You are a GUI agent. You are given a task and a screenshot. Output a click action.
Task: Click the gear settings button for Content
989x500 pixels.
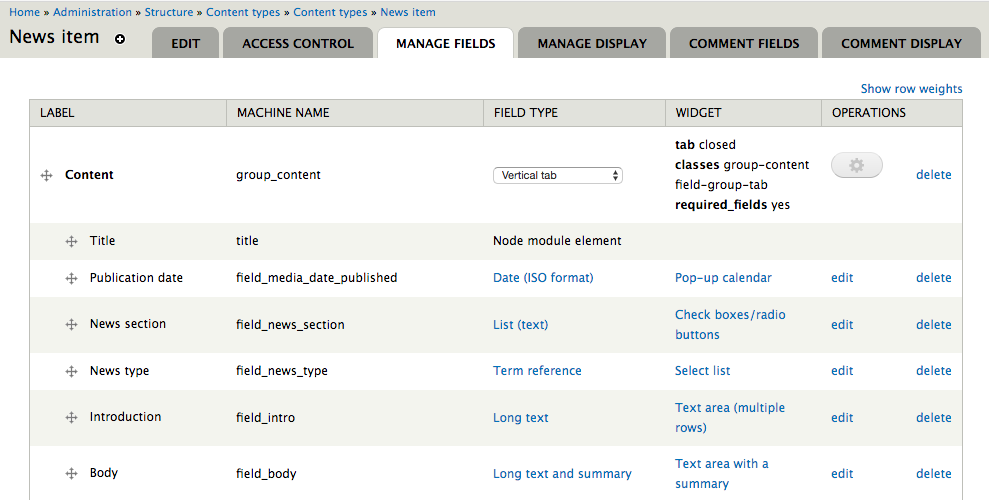(856, 166)
